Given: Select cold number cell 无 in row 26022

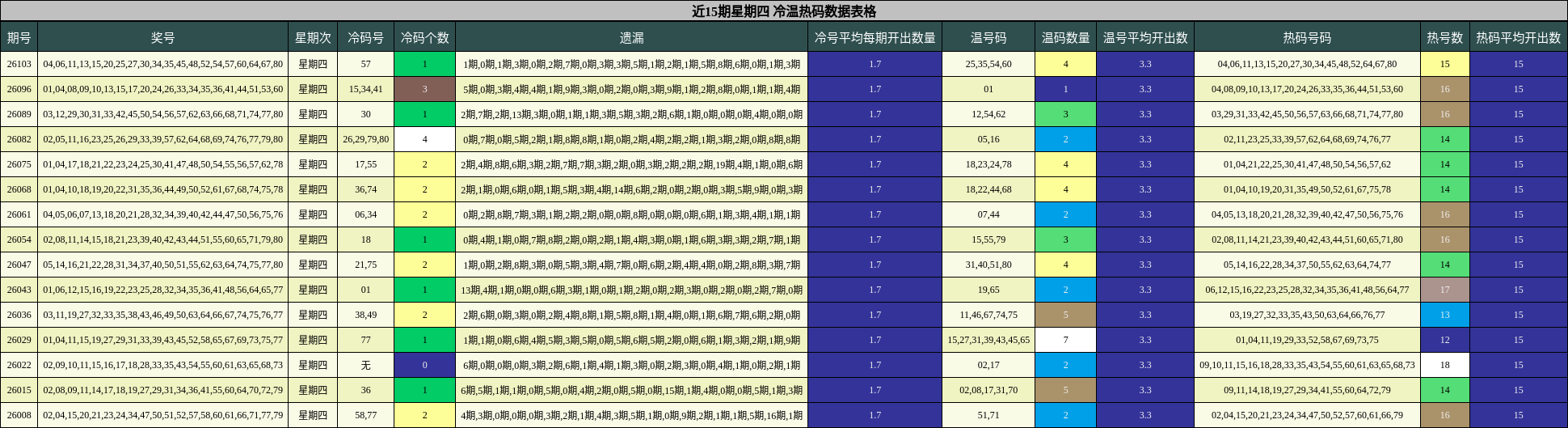Looking at the screenshot, I should 365,365.
